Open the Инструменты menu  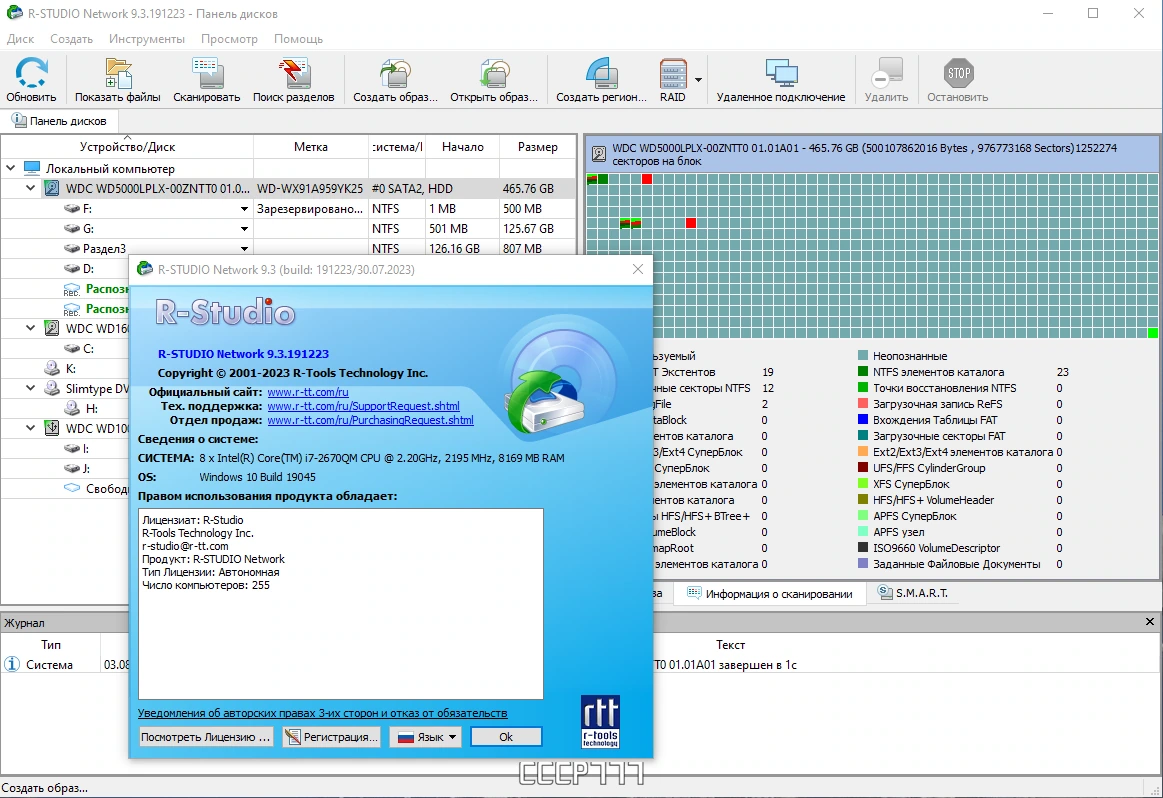click(x=147, y=39)
